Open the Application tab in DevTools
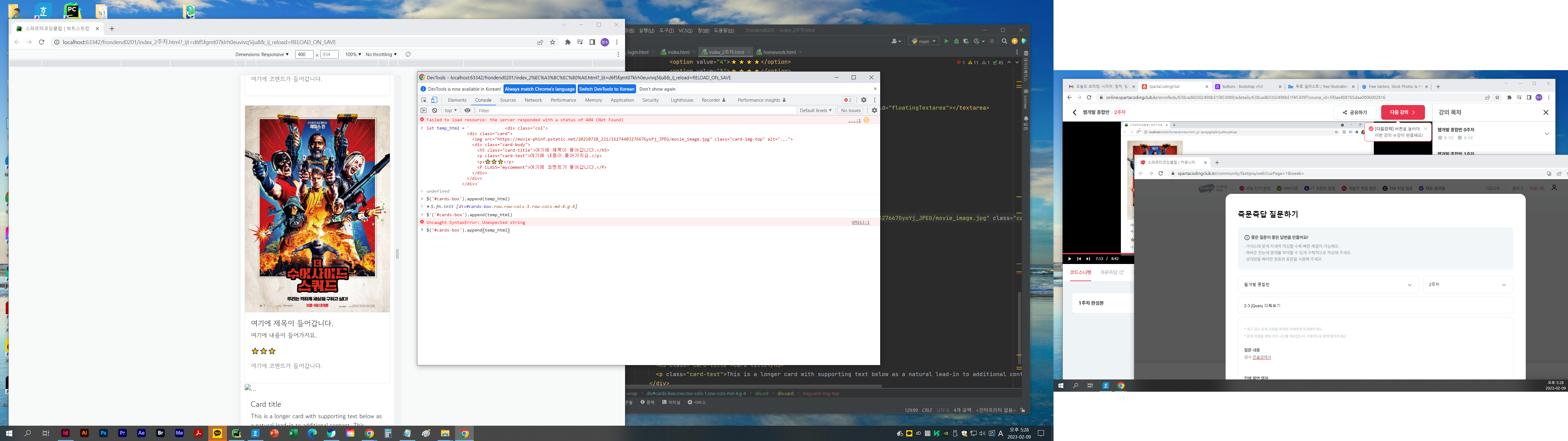The height and width of the screenshot is (441, 1568). [x=622, y=100]
